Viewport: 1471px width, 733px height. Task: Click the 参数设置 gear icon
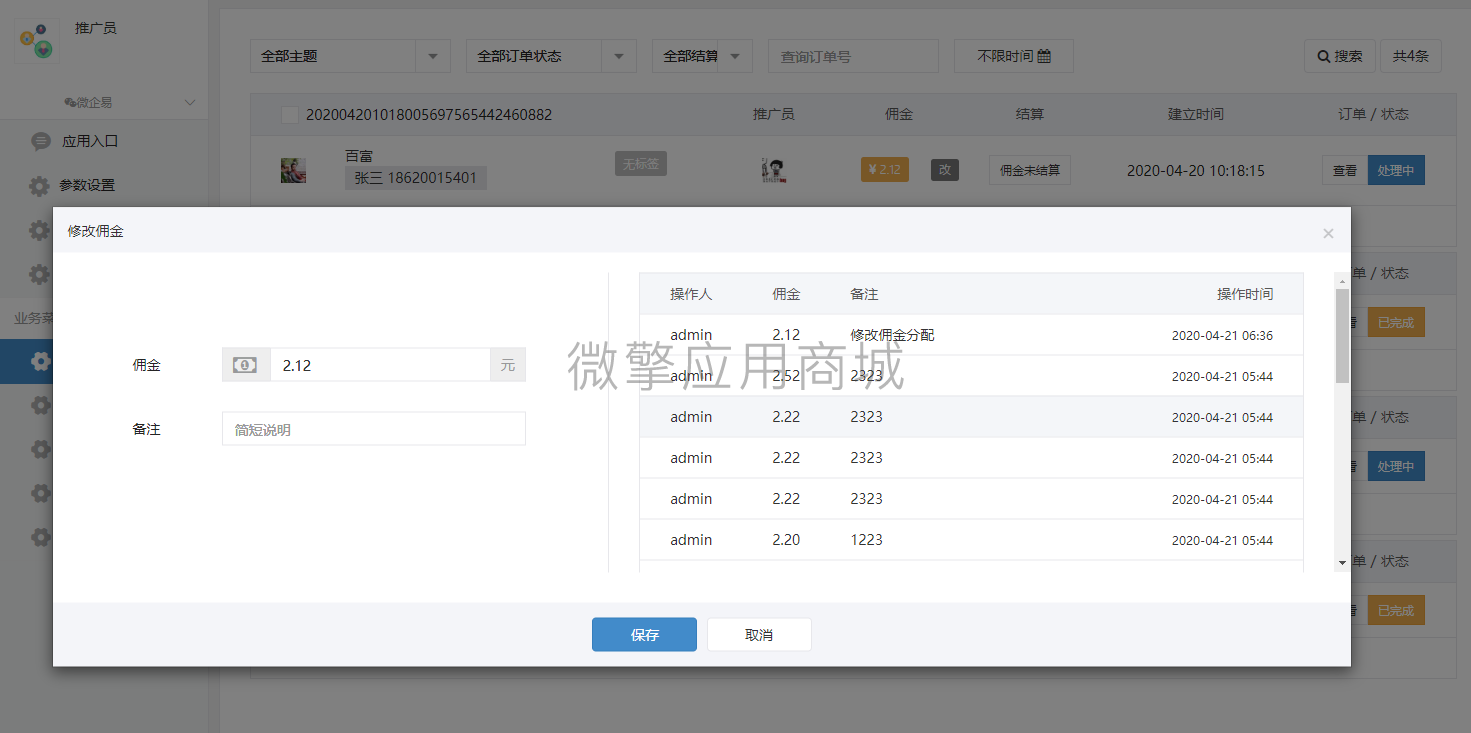click(39, 185)
